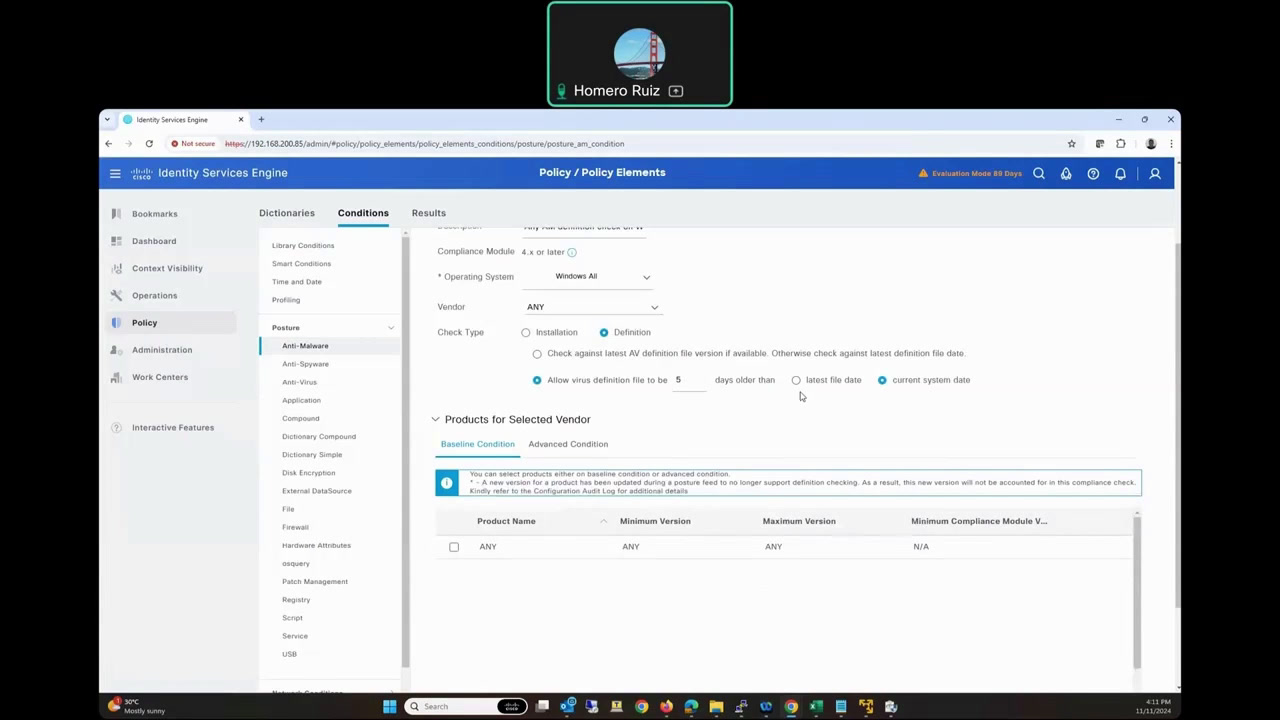The height and width of the screenshot is (720, 1280).
Task: Switch to the Results tab
Action: click(x=429, y=213)
